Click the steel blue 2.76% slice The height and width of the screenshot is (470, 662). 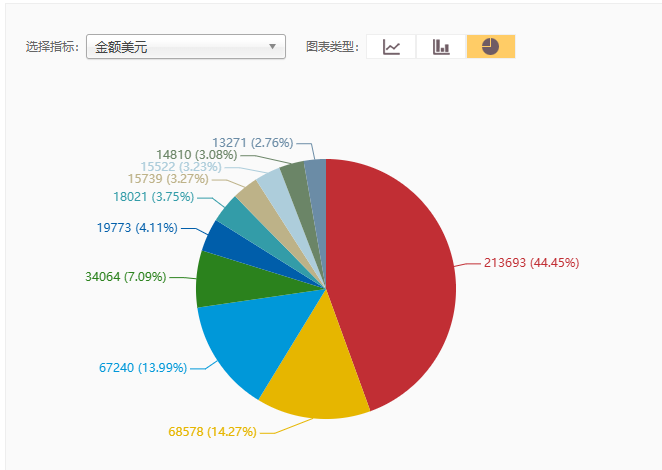pyautogui.click(x=315, y=172)
